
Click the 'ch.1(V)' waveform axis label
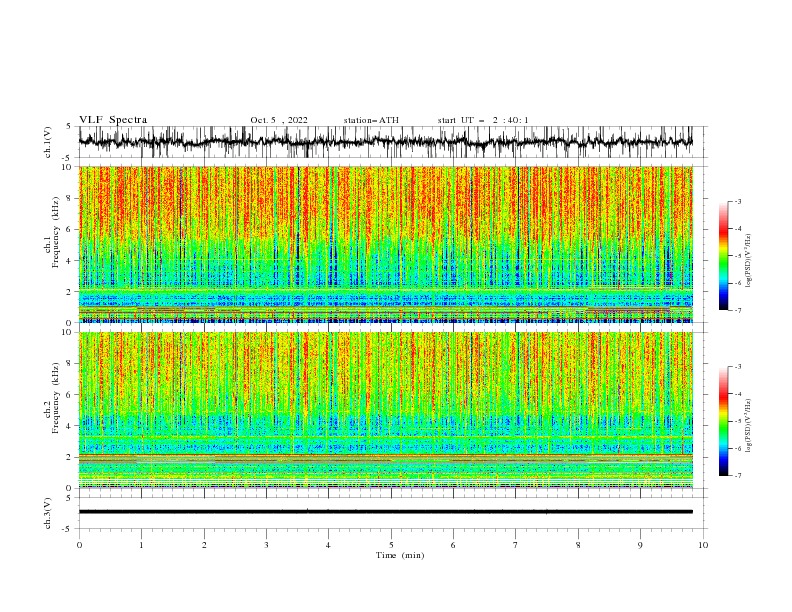point(48,142)
